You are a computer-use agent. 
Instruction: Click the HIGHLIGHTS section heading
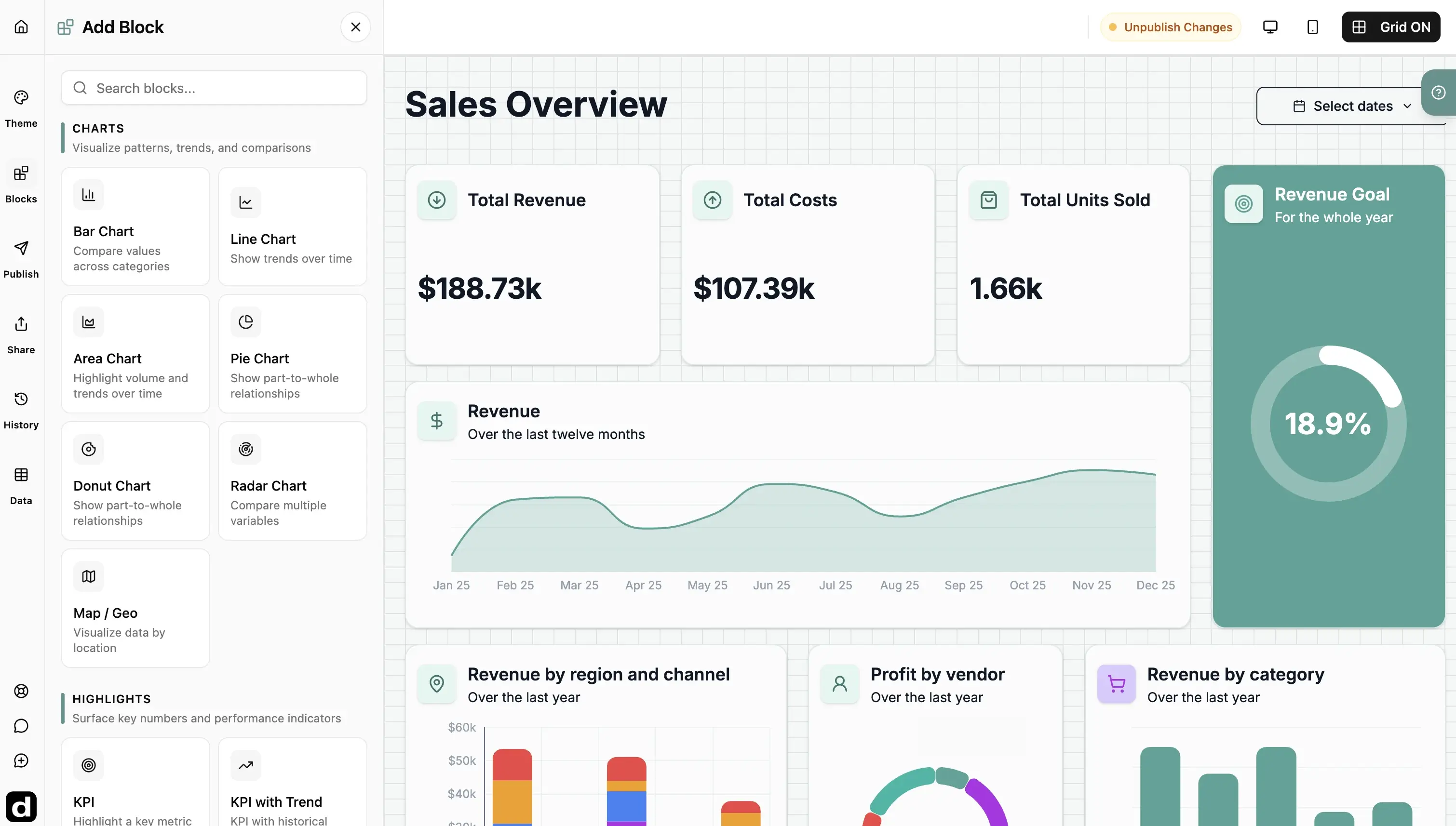point(112,699)
